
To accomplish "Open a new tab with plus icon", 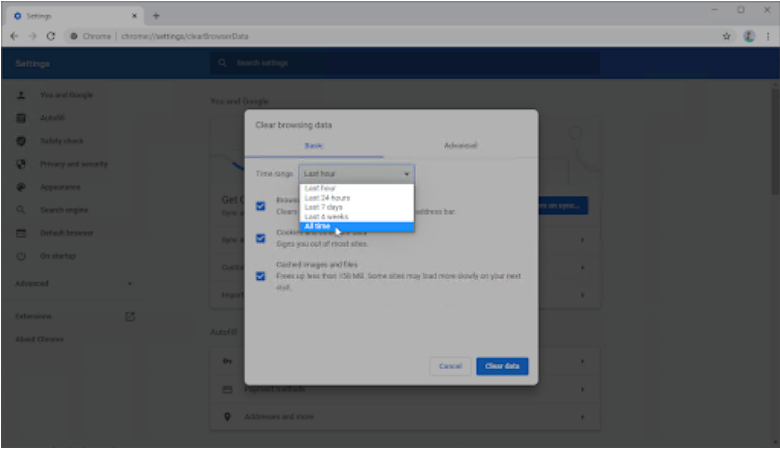I will [156, 15].
